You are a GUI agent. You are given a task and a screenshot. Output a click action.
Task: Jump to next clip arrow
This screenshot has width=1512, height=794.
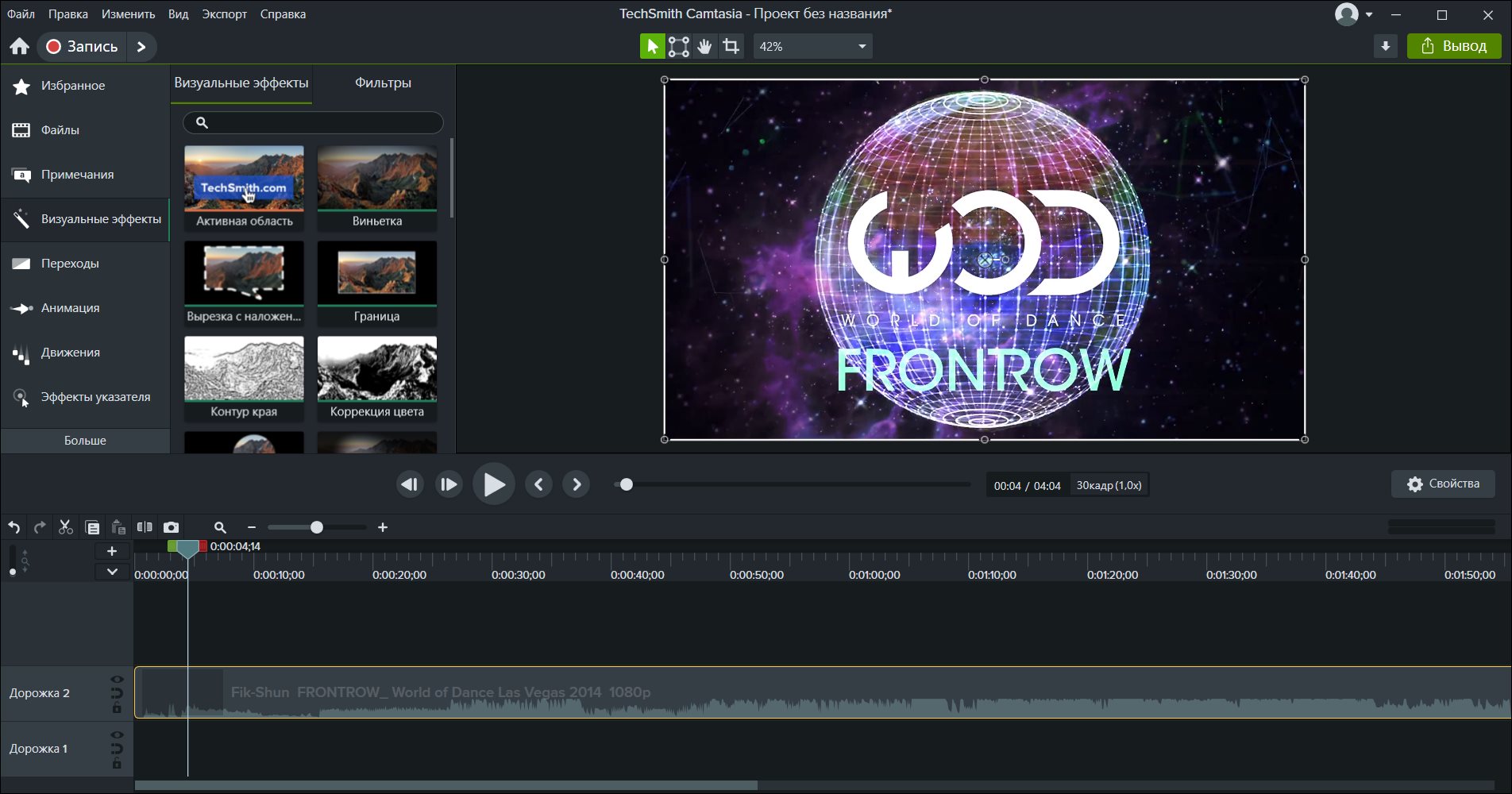click(x=577, y=484)
